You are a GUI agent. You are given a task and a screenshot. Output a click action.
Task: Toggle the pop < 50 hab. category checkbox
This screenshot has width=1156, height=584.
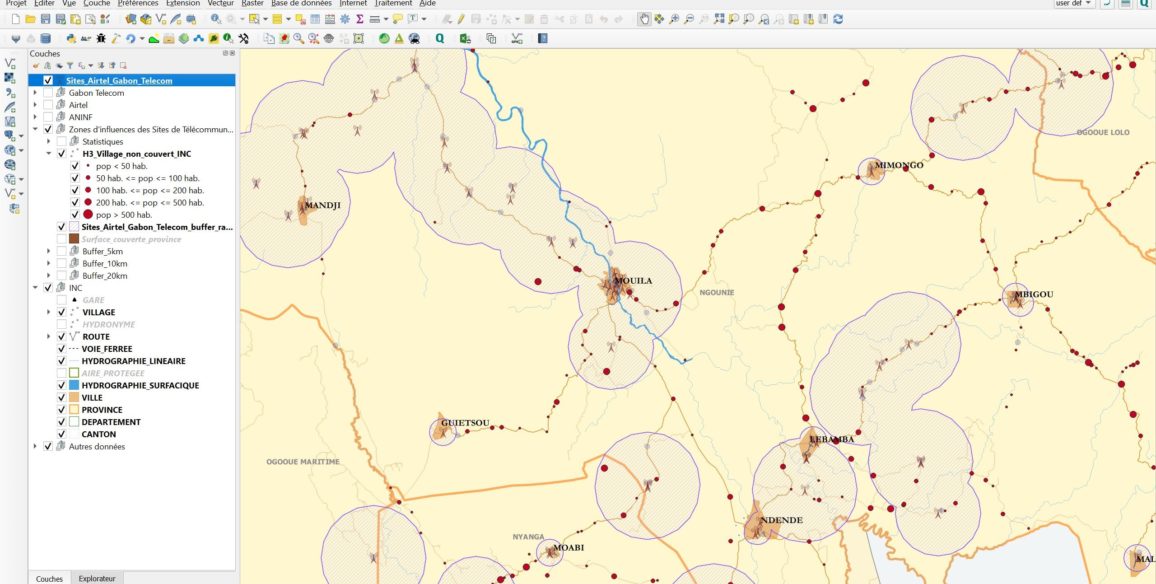(x=75, y=166)
